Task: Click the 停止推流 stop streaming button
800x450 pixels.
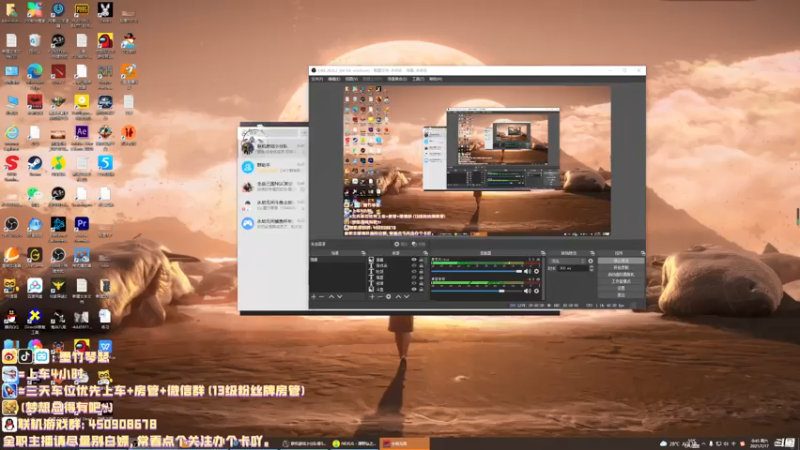Action: pos(621,261)
